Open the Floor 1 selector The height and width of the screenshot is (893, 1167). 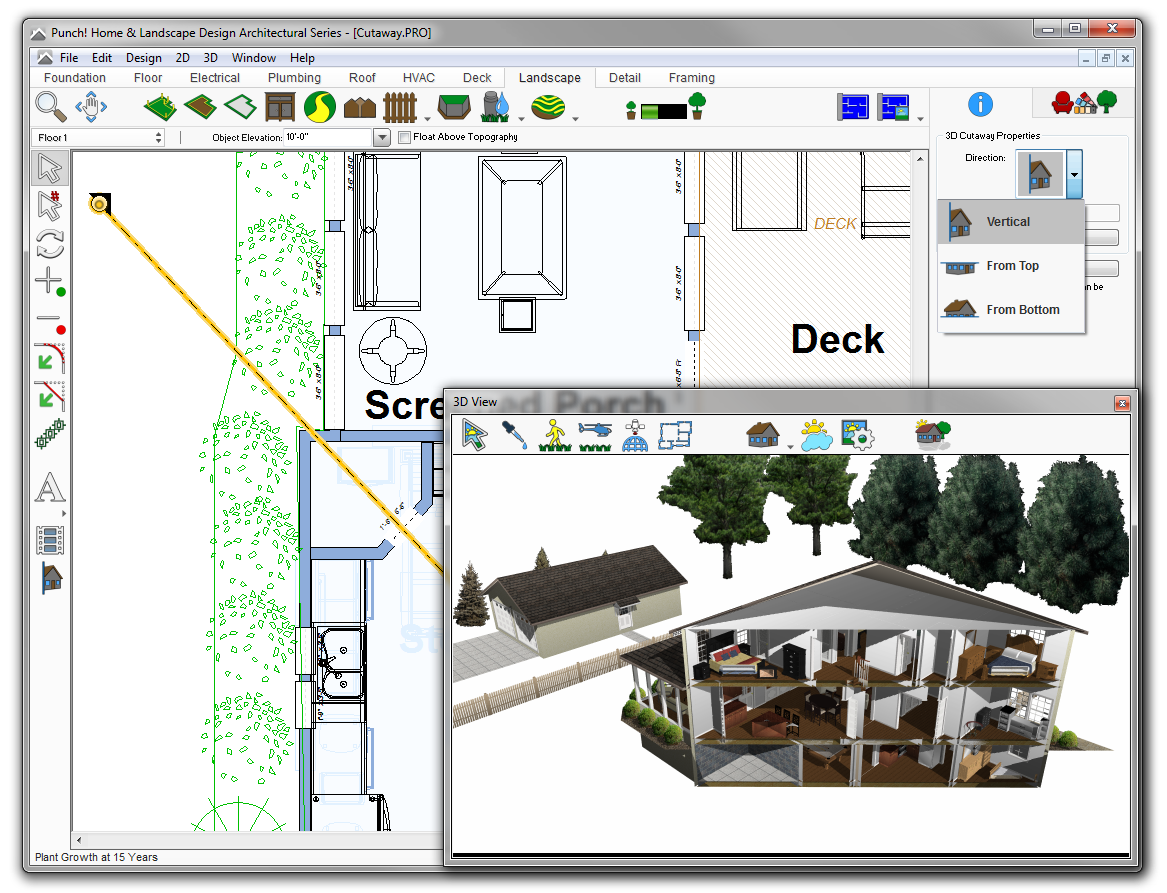point(98,137)
